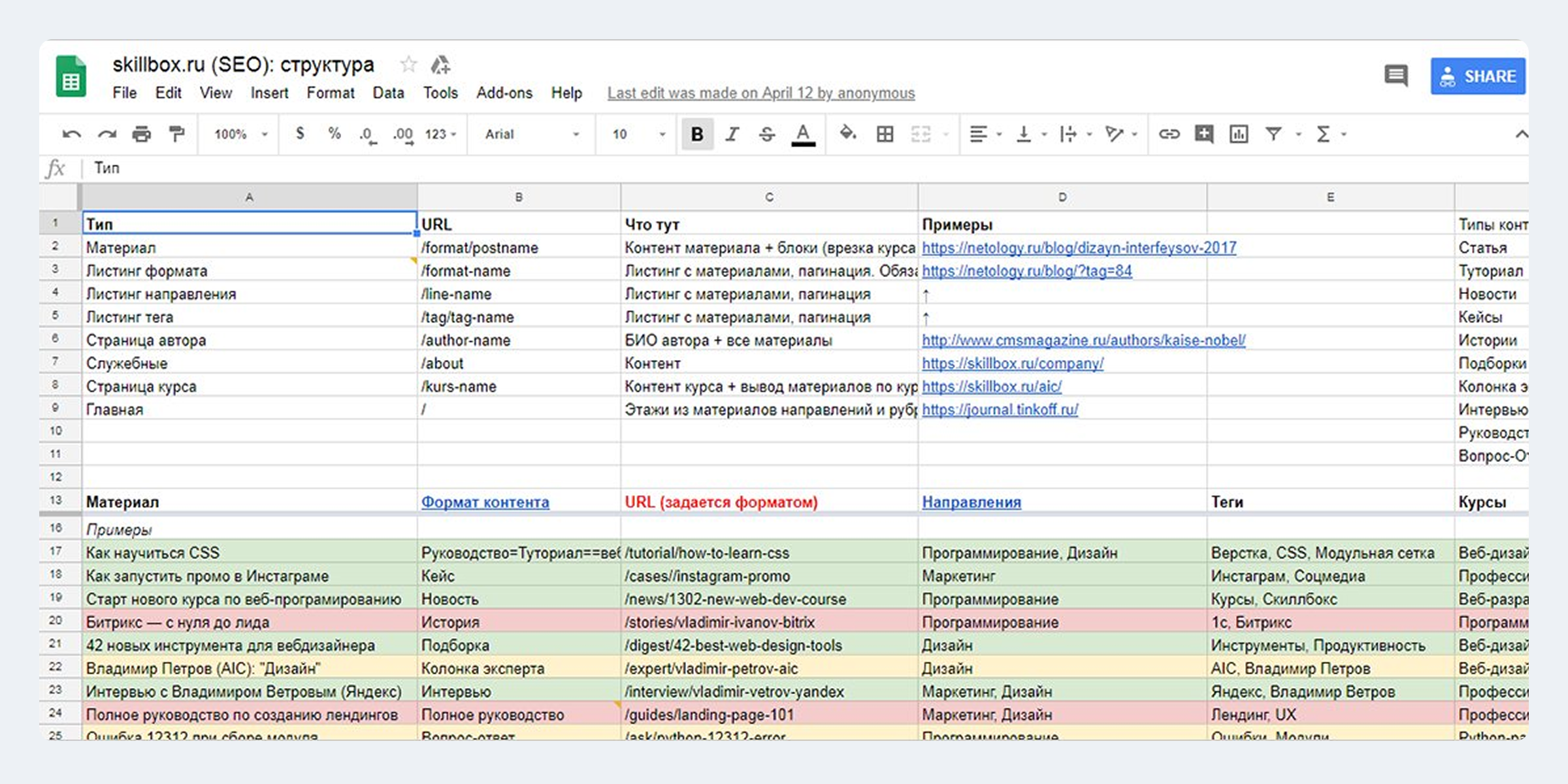Click the Undo arrow icon
Viewport: 1568px width, 784px height.
click(71, 135)
